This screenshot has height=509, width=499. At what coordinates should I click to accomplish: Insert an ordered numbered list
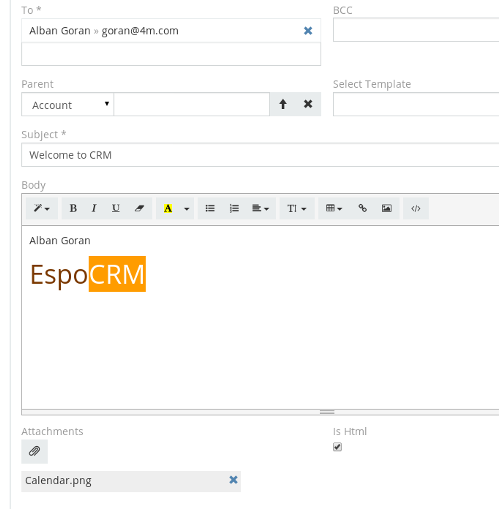234,208
